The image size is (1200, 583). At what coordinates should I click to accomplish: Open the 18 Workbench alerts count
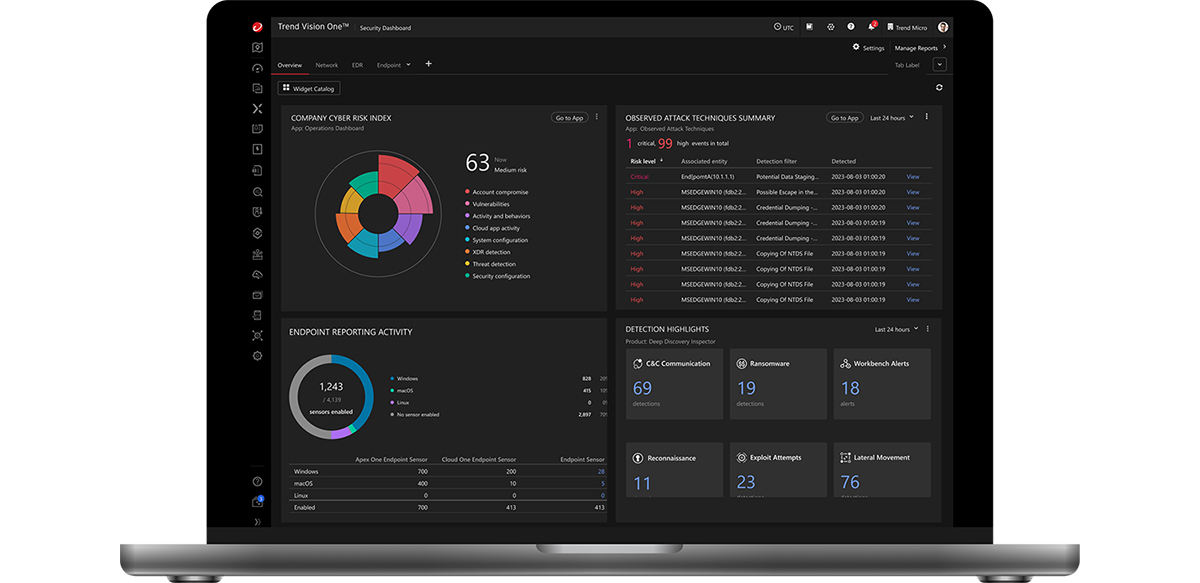pyautogui.click(x=850, y=388)
